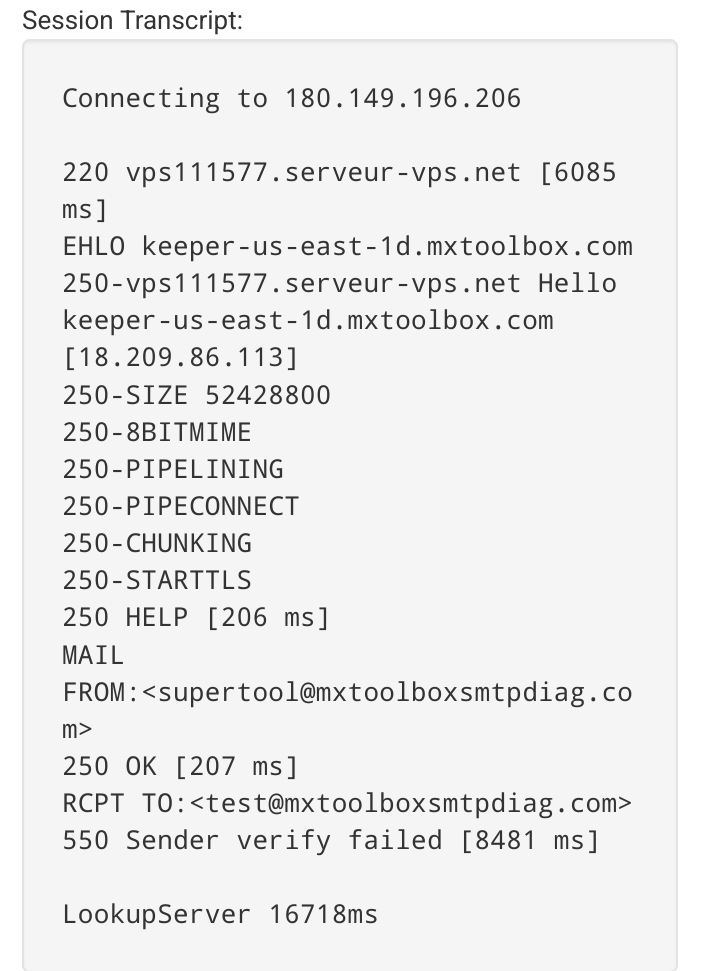The width and height of the screenshot is (719, 971).
Task: Click the Session Transcript heading
Action: coord(133,21)
